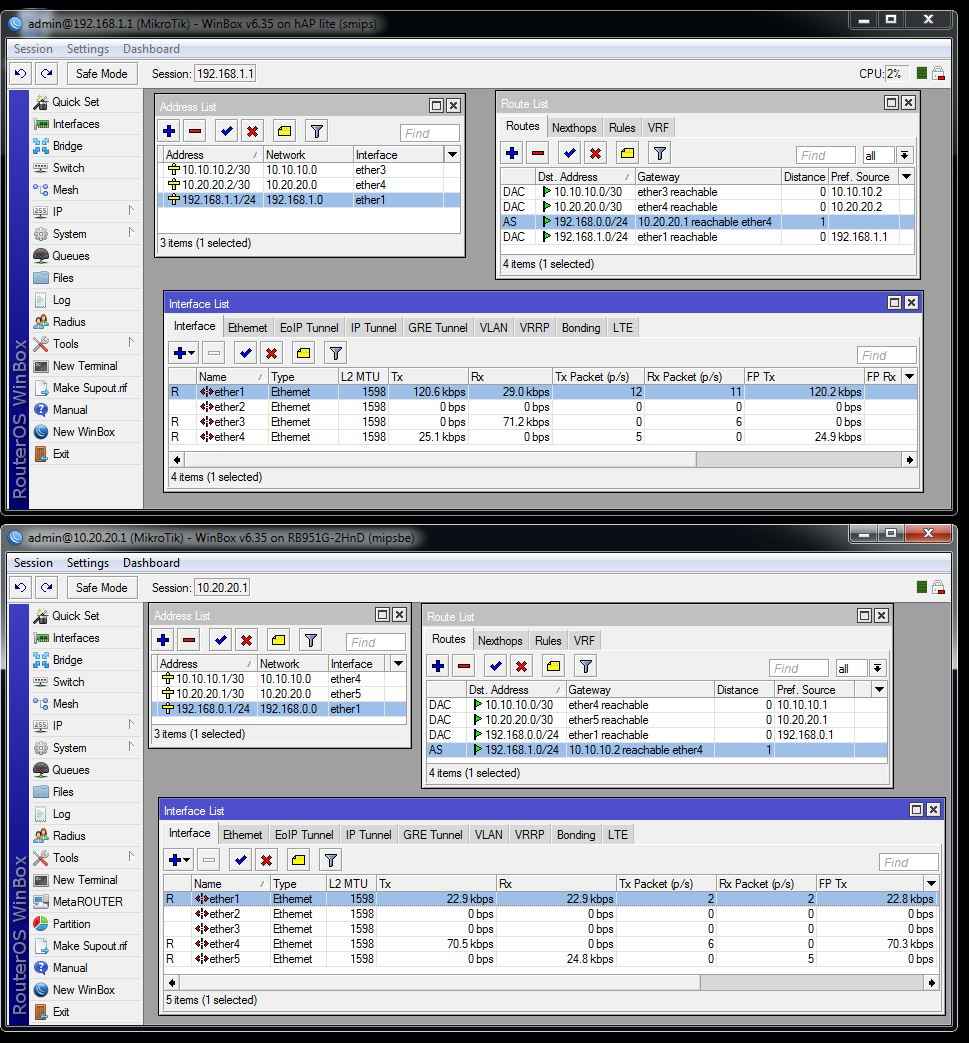Open Session menu in top WinBox window
Image resolution: width=969 pixels, height=1043 pixels.
tap(33, 49)
